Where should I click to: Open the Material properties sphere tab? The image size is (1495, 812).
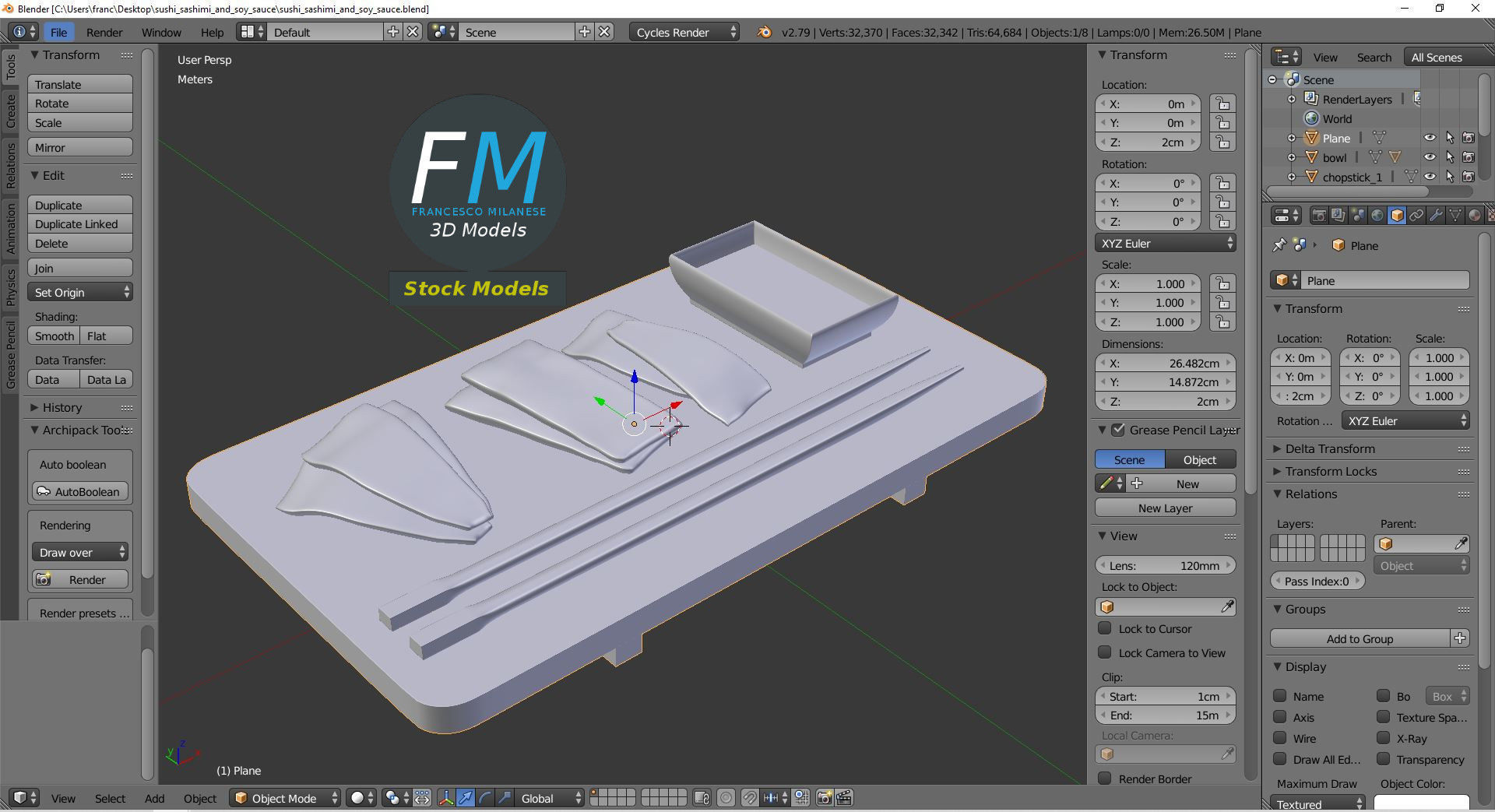(1475, 216)
